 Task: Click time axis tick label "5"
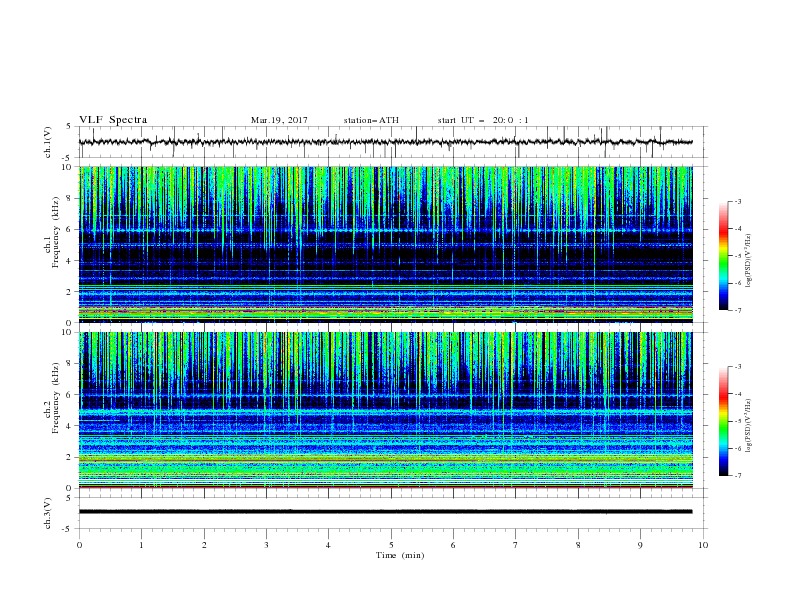click(x=391, y=545)
